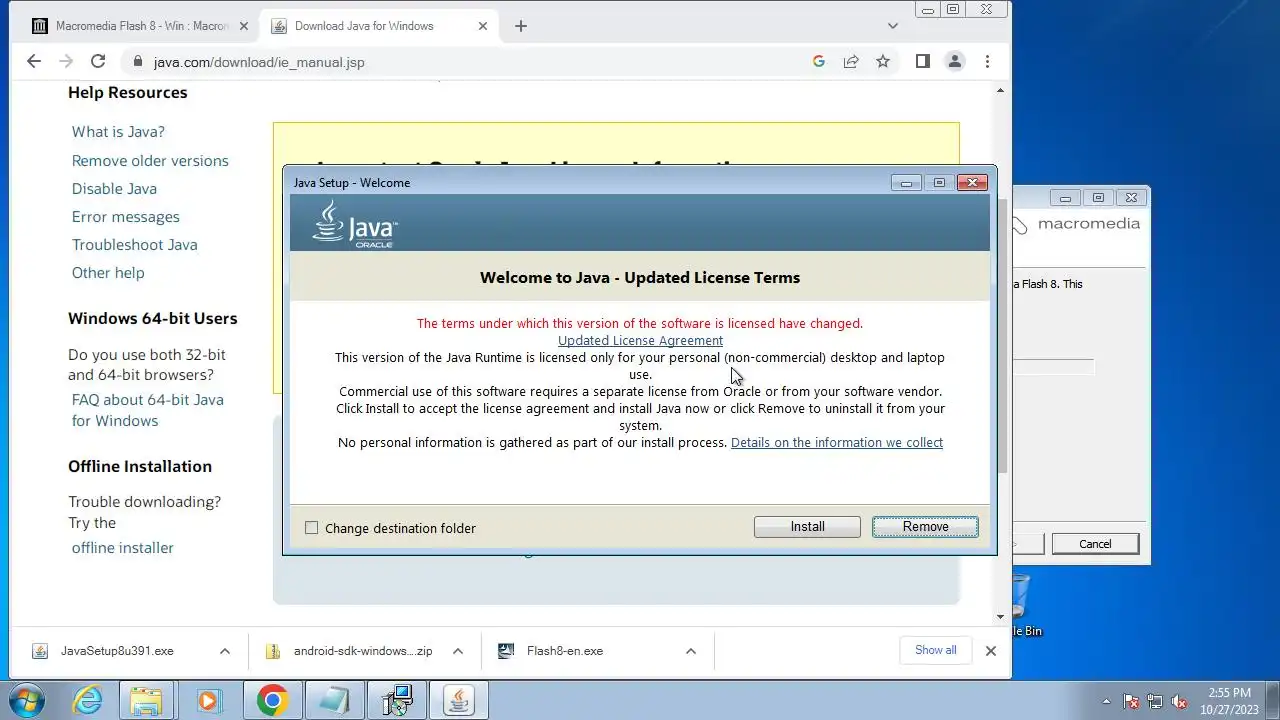This screenshot has height=720, width=1280.
Task: Open the Other help link
Action: tap(108, 272)
